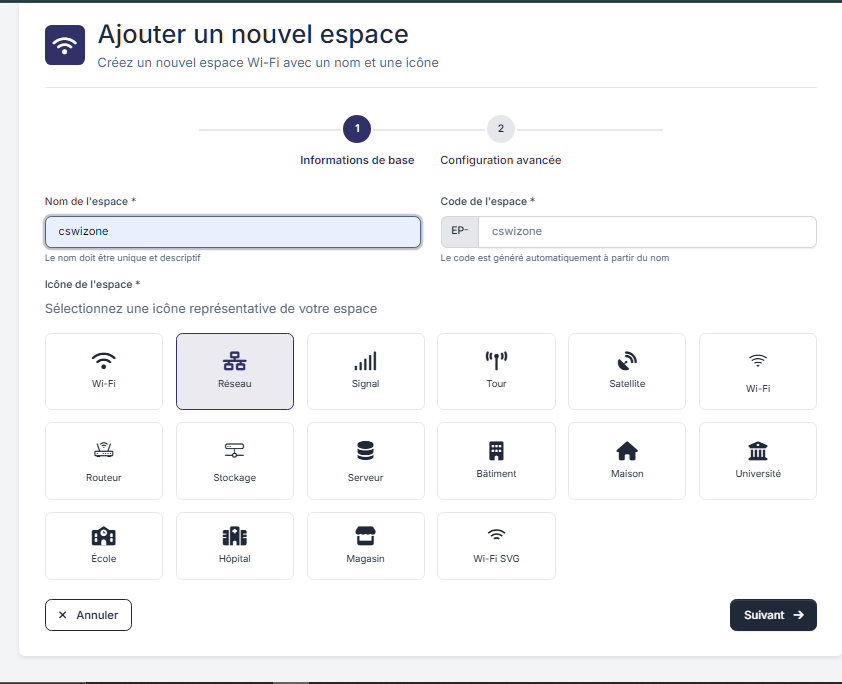Select the Maison icon
Viewport: 842px width, 684px height.
(x=626, y=461)
